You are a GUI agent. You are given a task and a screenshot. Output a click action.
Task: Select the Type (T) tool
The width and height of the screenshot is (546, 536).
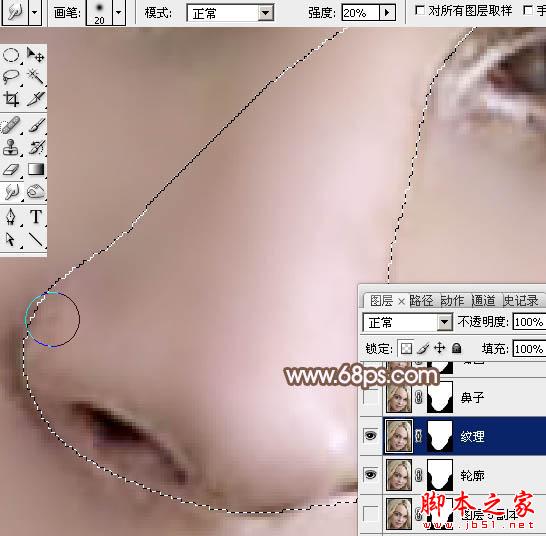coord(35,217)
